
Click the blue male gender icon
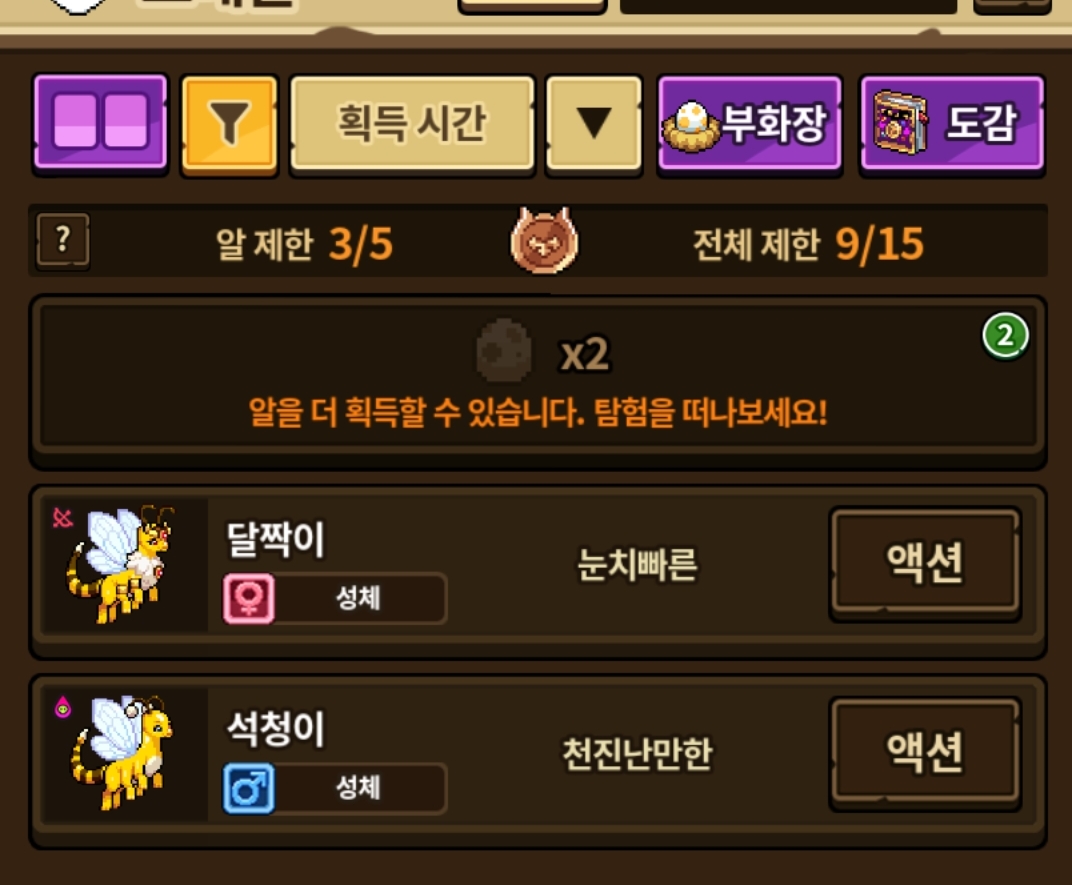[249, 789]
